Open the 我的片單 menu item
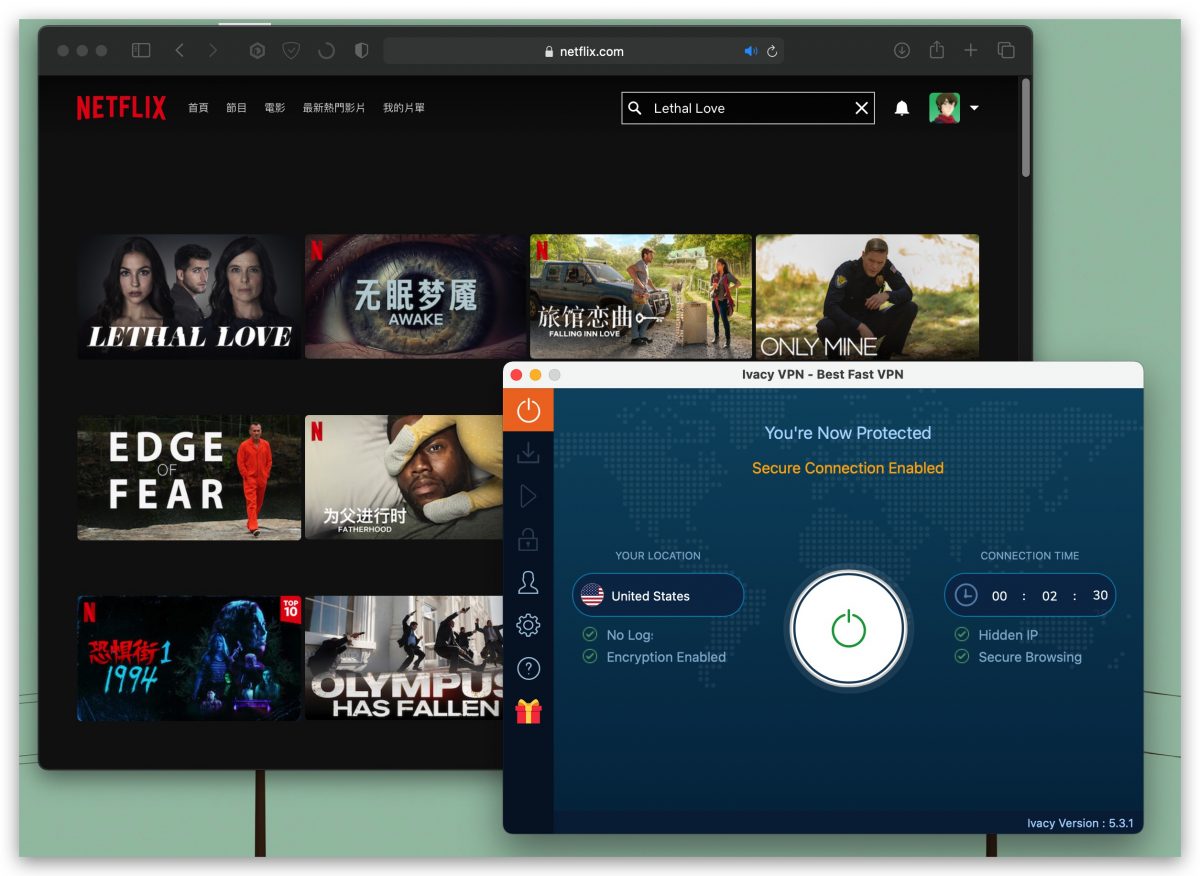This screenshot has width=1200, height=876. (403, 108)
